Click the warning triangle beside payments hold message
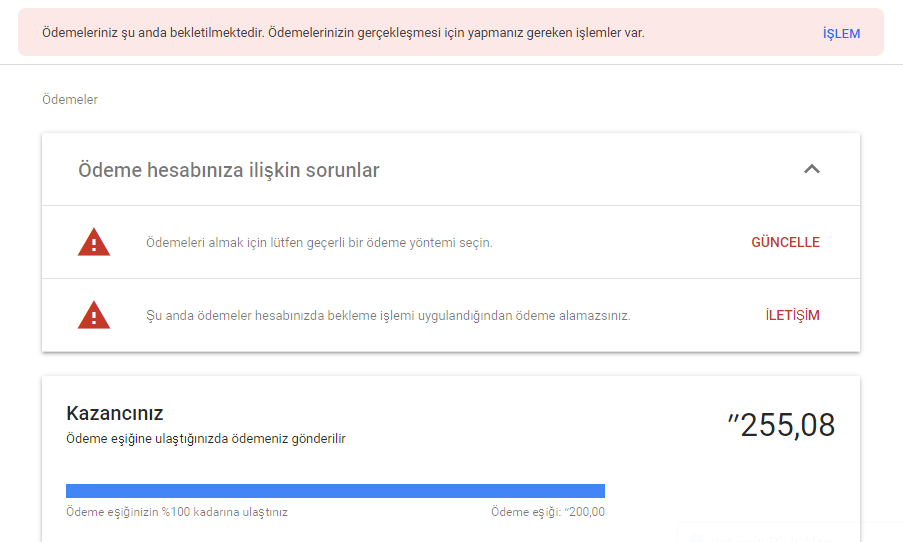 [x=94, y=315]
